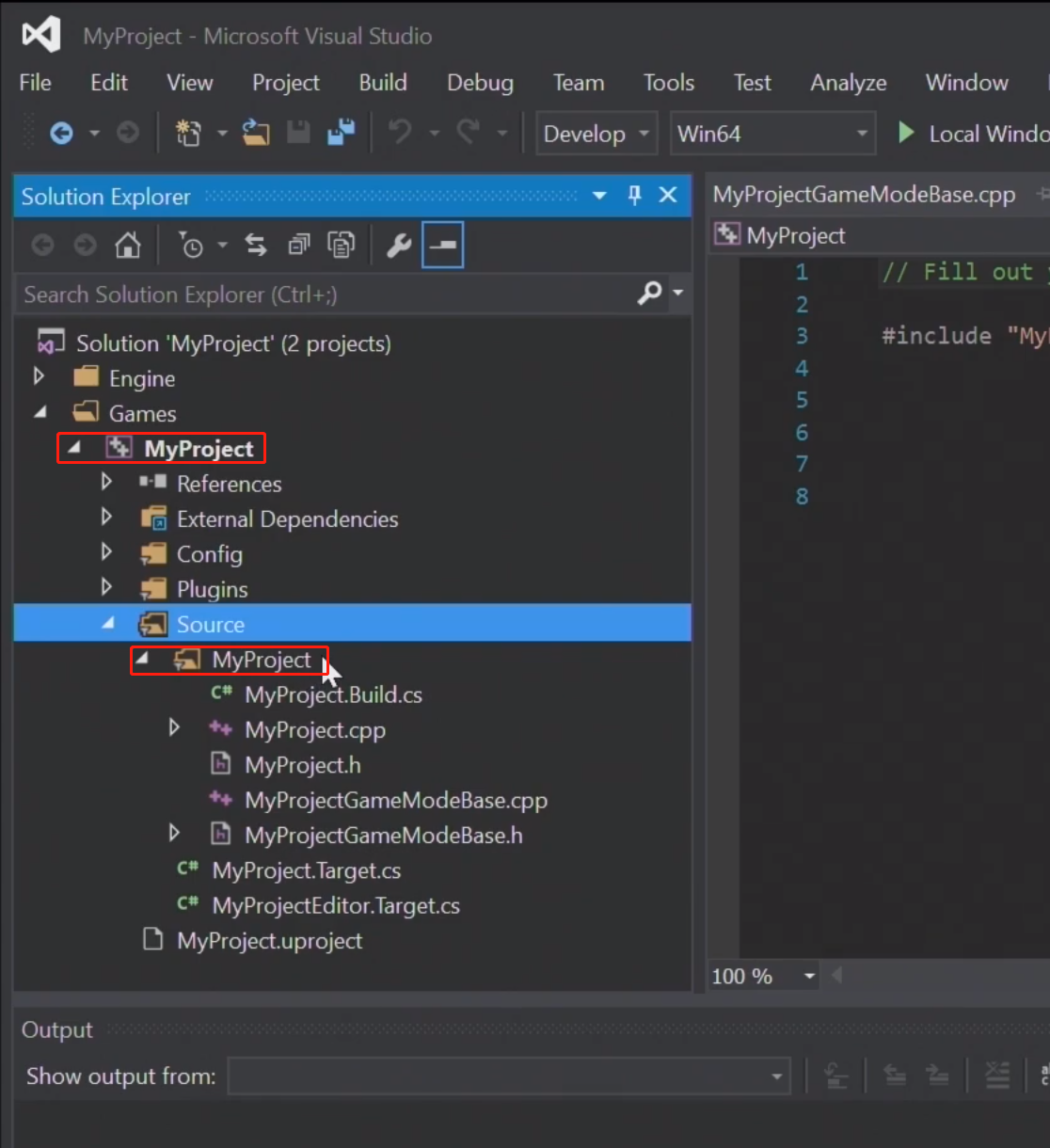Open the pending changes filter dropdown arrow
The width and height of the screenshot is (1050, 1148).
point(222,246)
